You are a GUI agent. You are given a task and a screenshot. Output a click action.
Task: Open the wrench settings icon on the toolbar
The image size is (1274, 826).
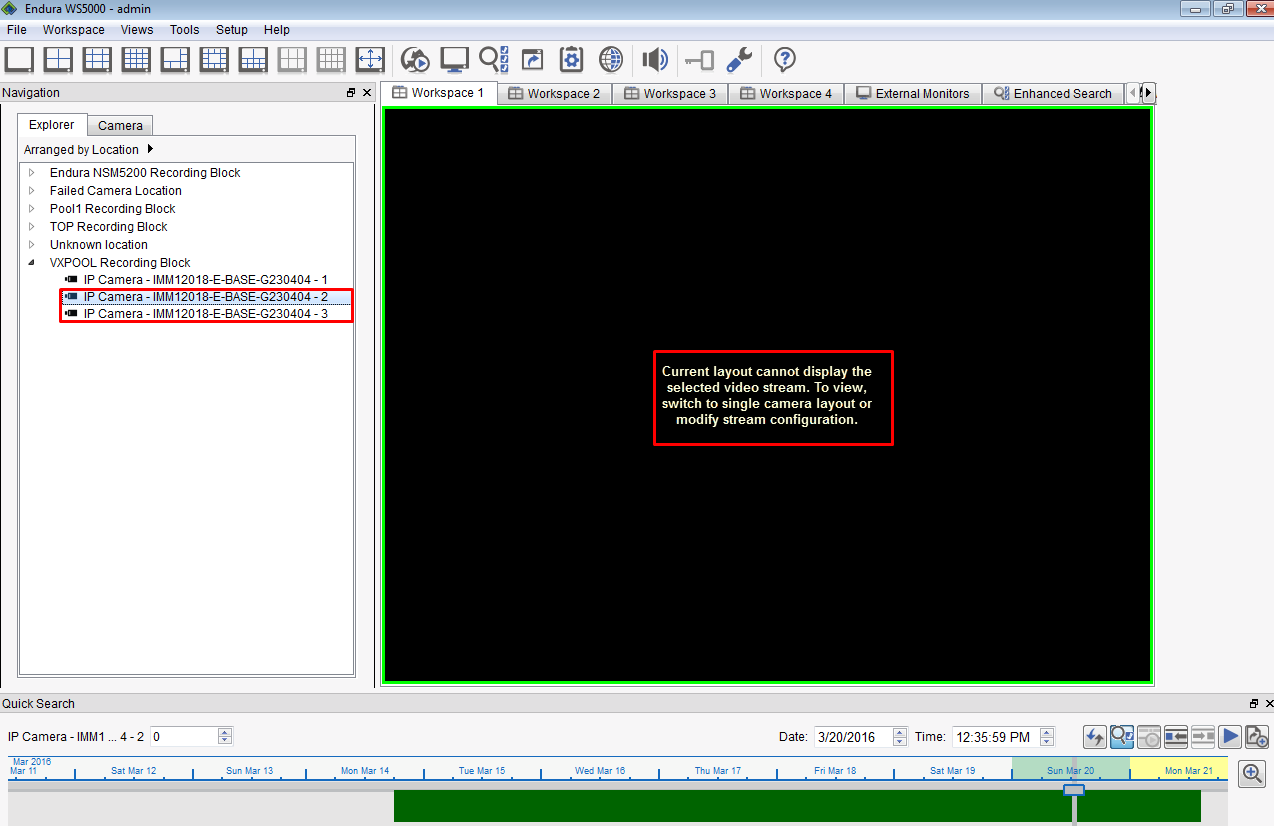[x=737, y=59]
